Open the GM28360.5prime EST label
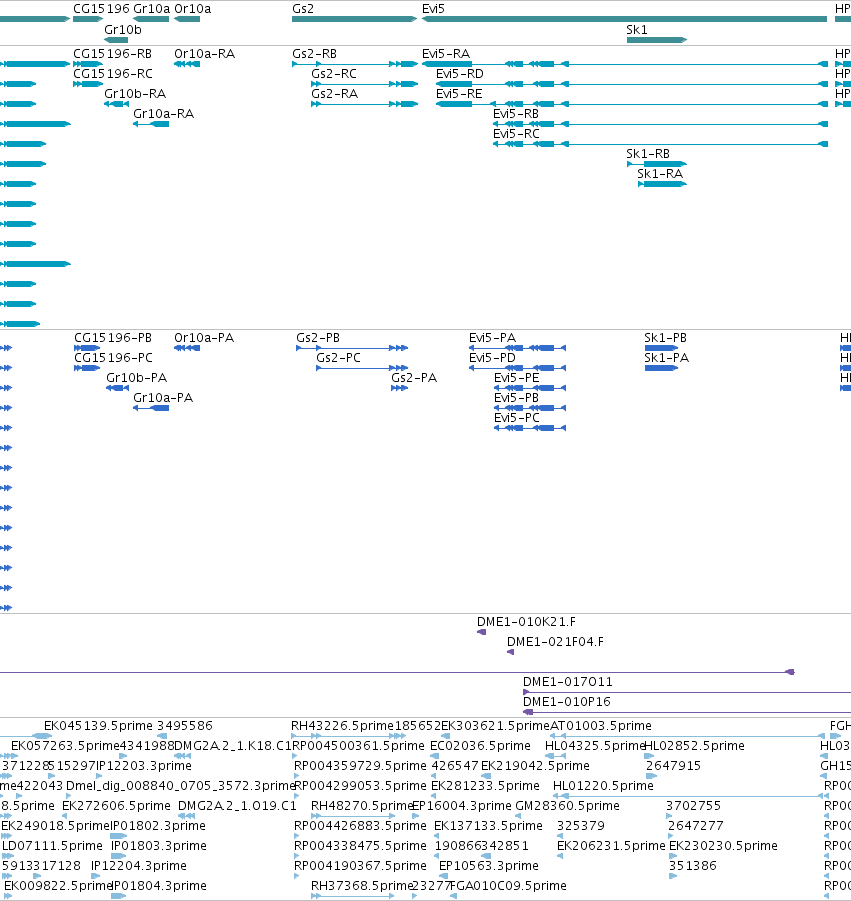This screenshot has height=901, width=851. [567, 806]
